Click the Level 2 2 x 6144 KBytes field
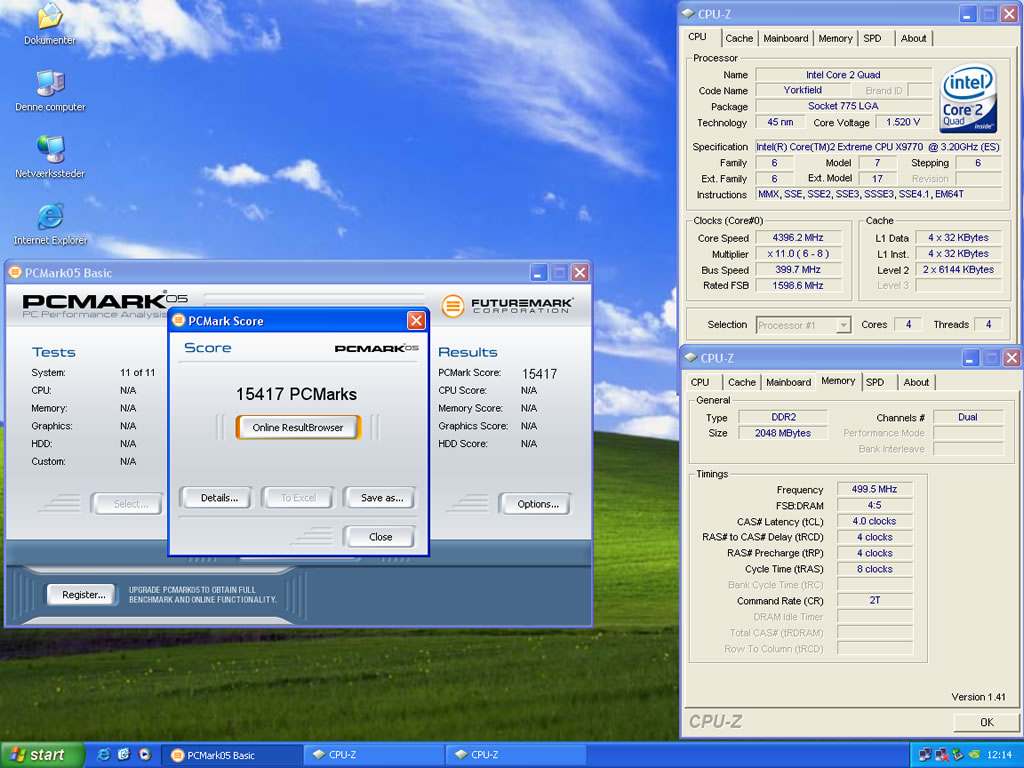Viewport: 1024px width, 768px height. pyautogui.click(x=958, y=269)
